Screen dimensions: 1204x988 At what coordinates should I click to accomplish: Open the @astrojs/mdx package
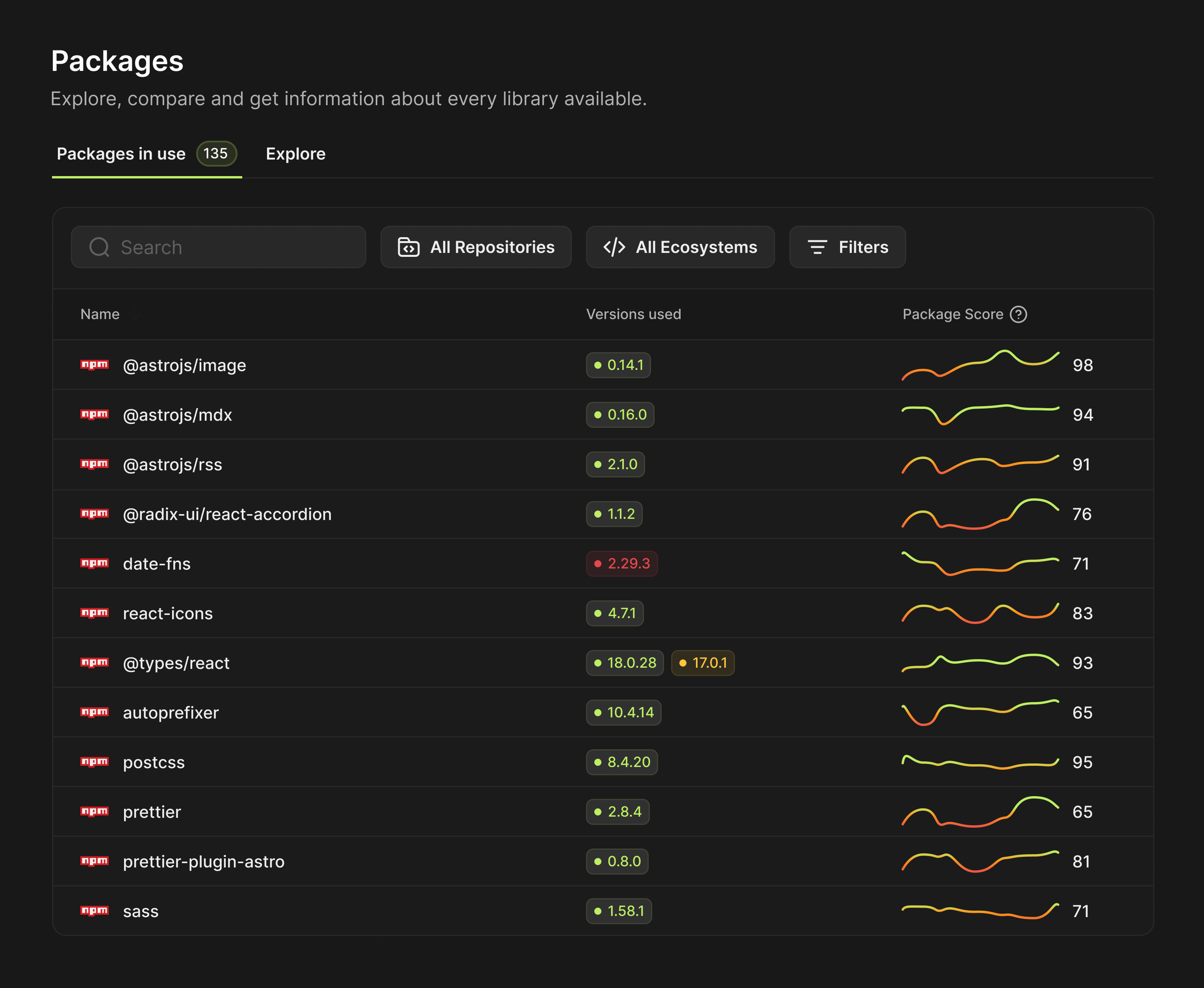pyautogui.click(x=178, y=415)
